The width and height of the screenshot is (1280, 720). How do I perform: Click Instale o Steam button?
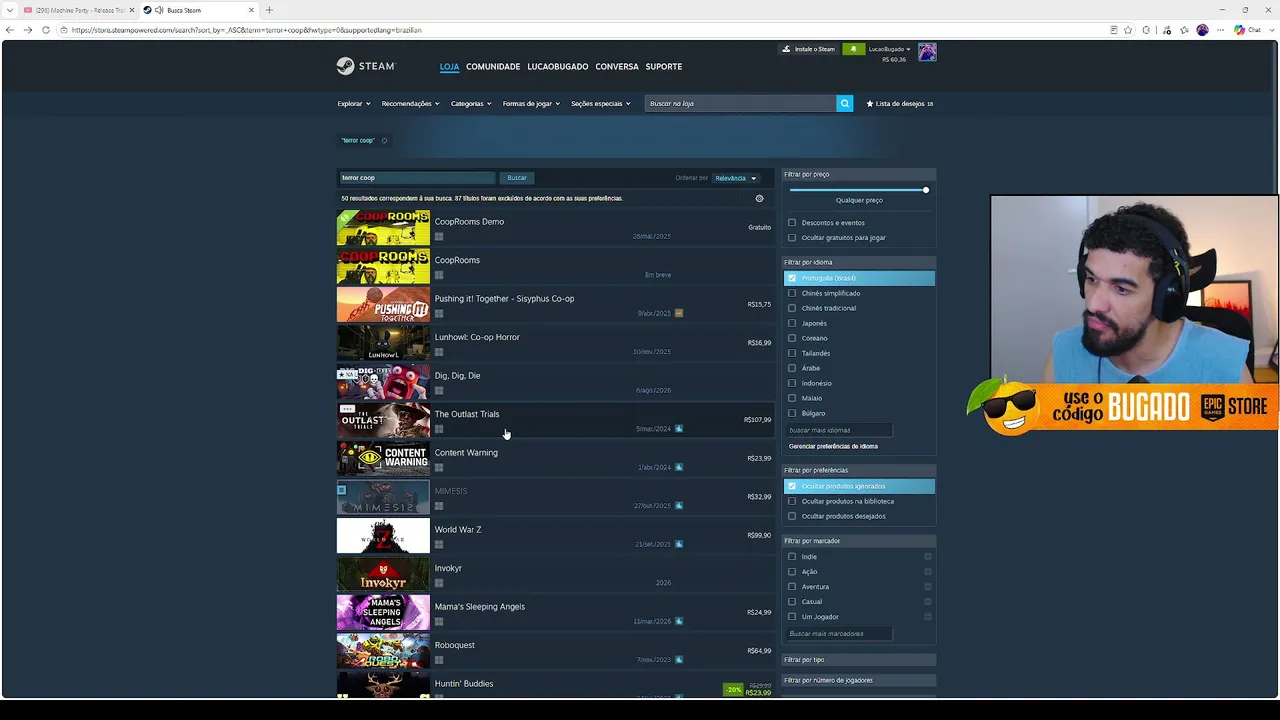809,49
